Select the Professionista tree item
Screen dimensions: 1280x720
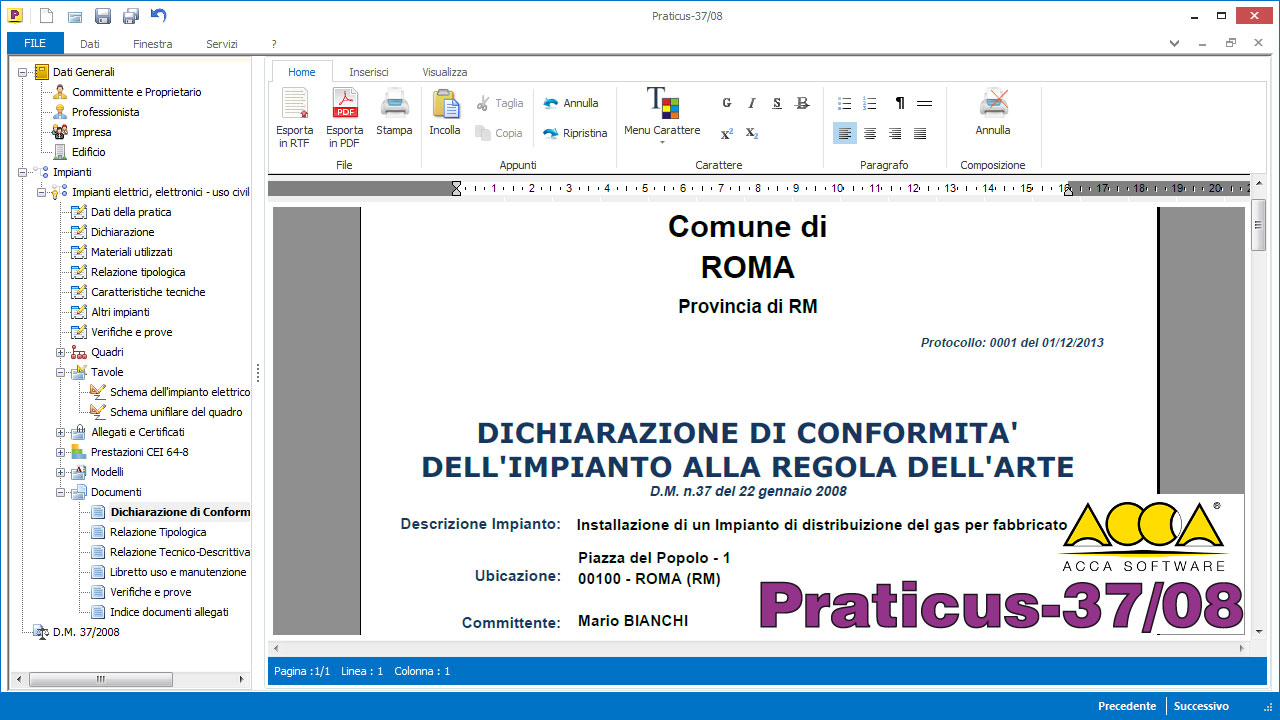105,112
